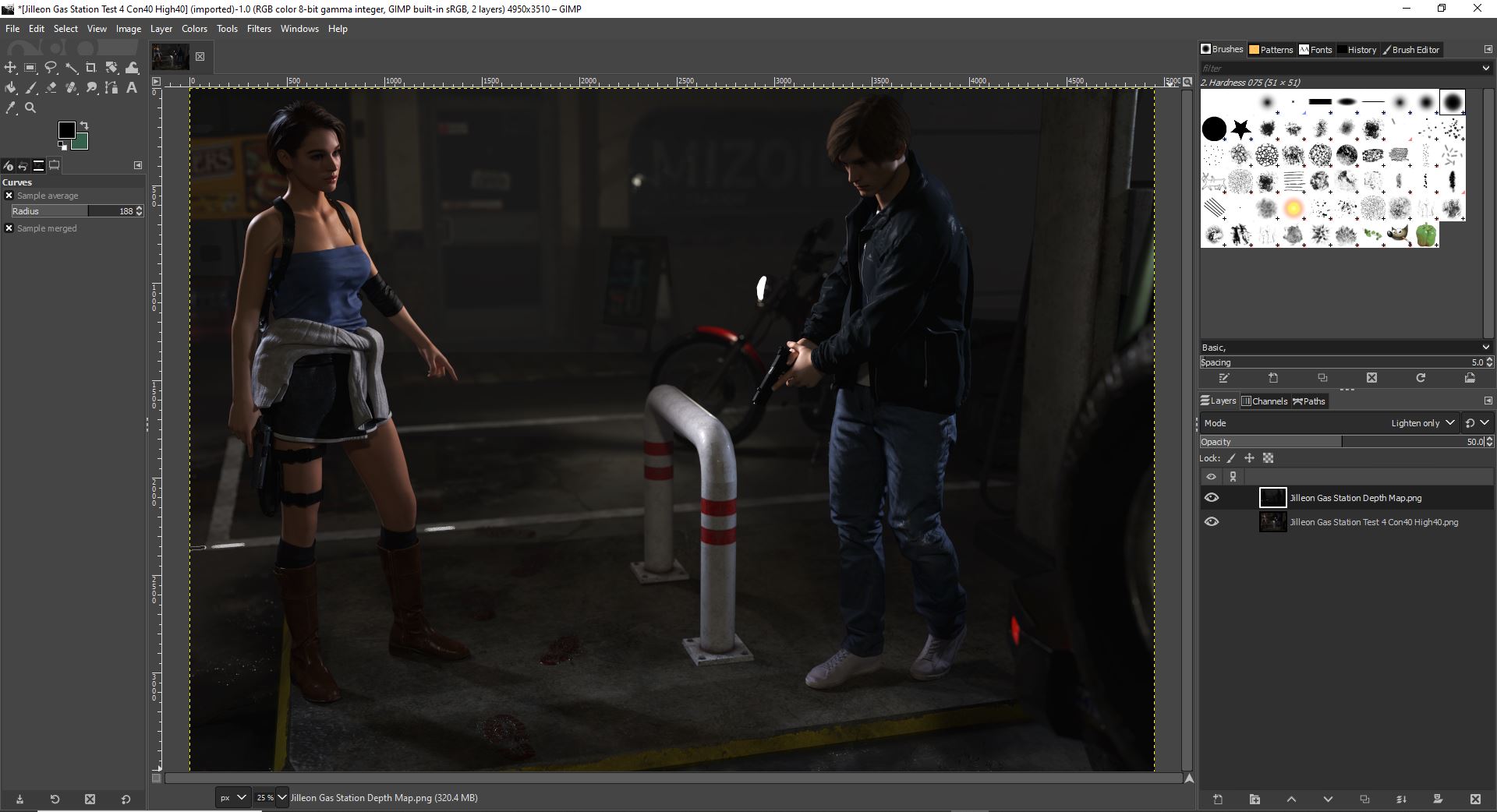Merge down the selected layer

coord(1401,800)
